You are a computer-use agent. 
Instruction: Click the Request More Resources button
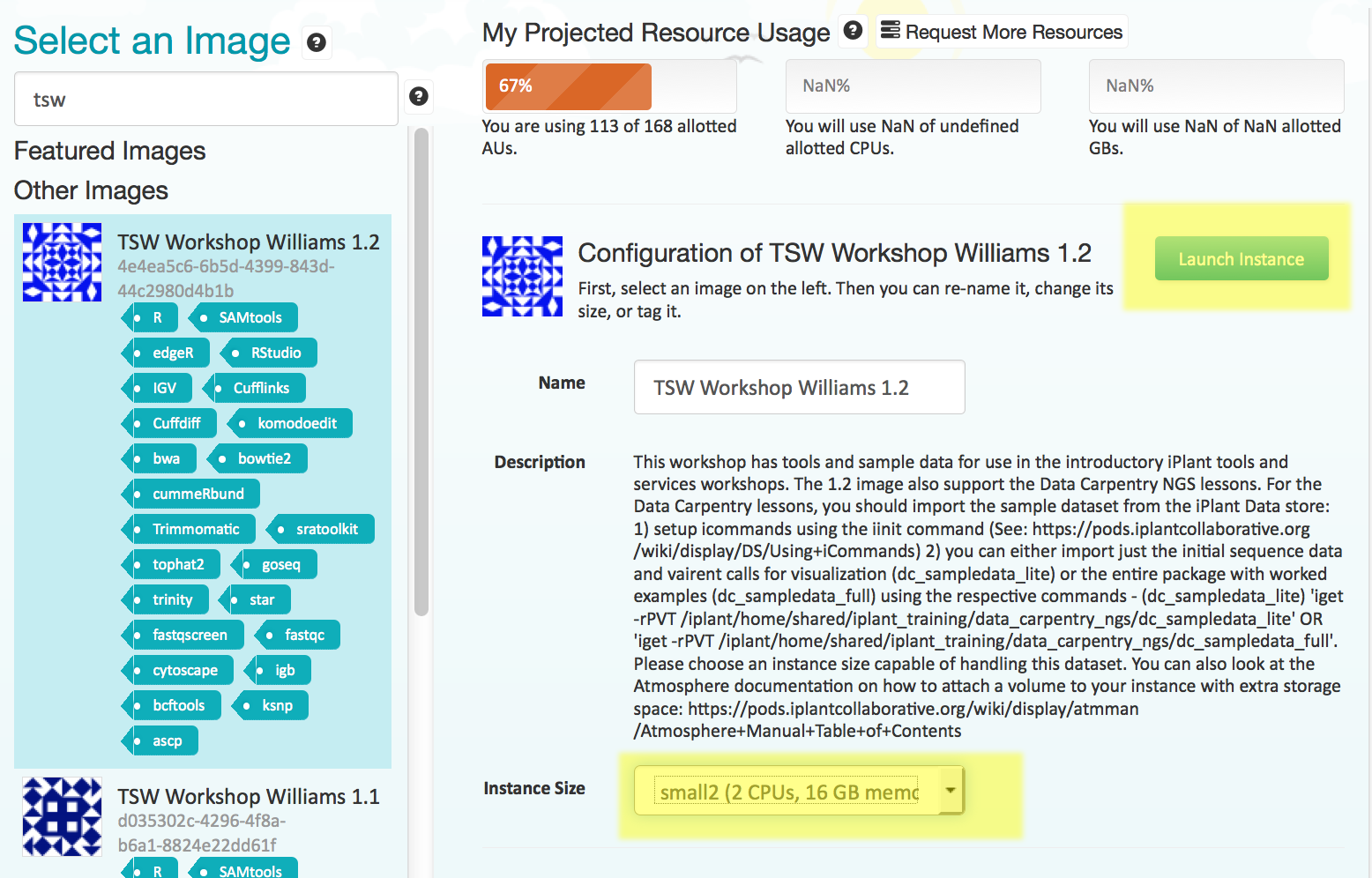(1002, 32)
